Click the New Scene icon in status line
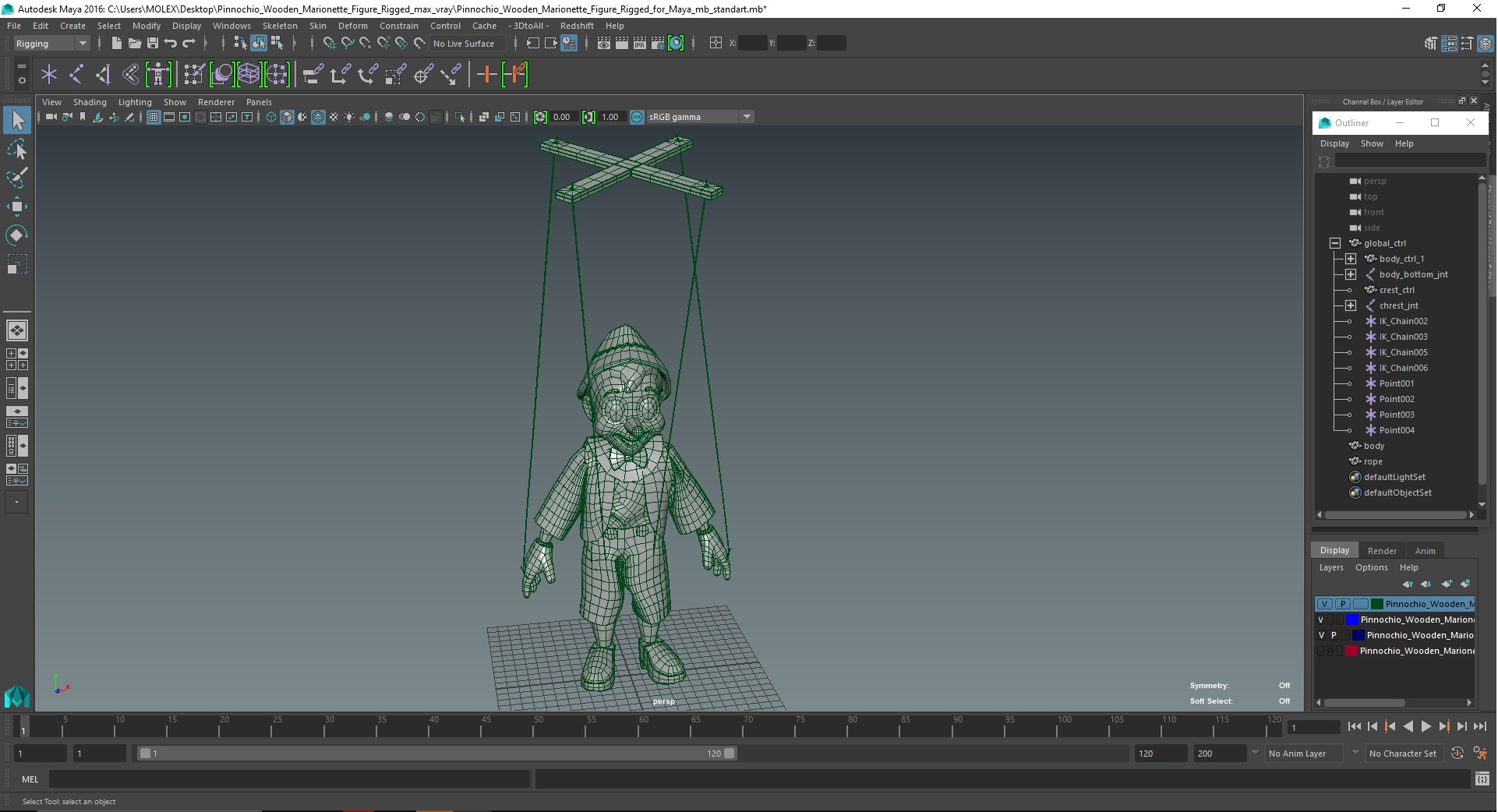1498x812 pixels. [x=116, y=44]
